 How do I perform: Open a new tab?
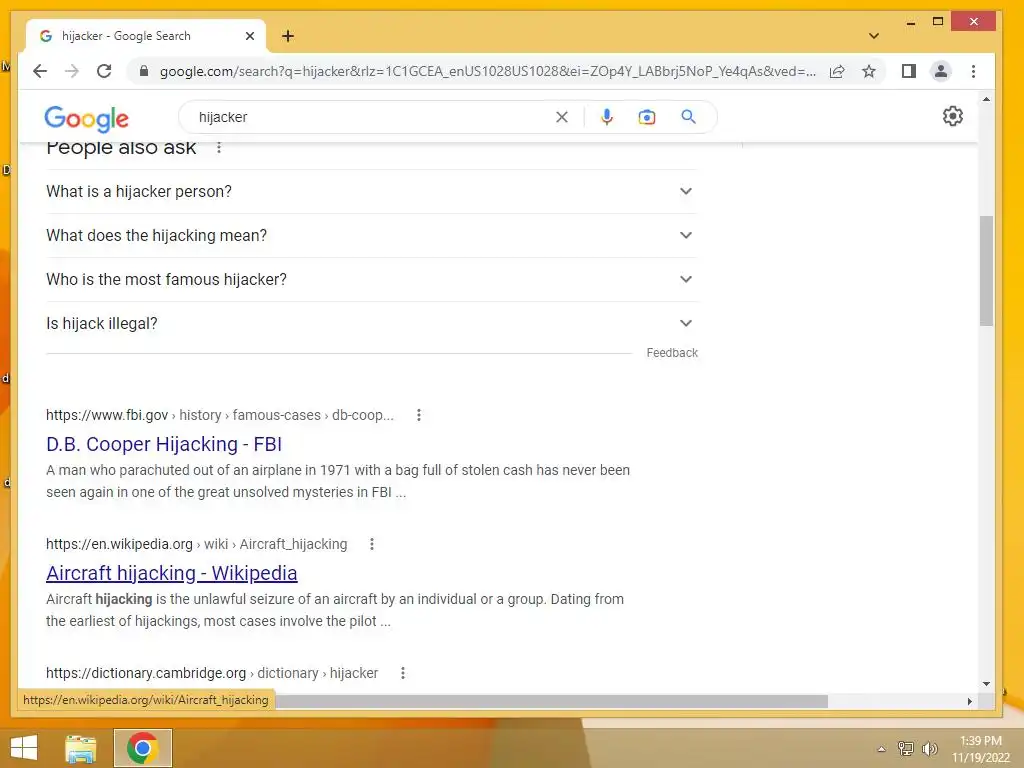[288, 36]
